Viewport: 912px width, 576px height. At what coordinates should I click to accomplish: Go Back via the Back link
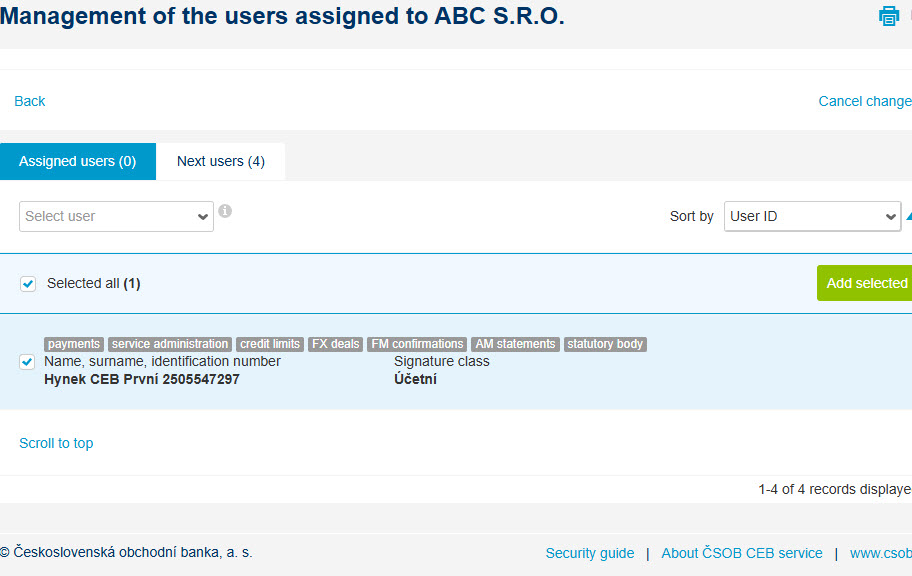[x=30, y=101]
